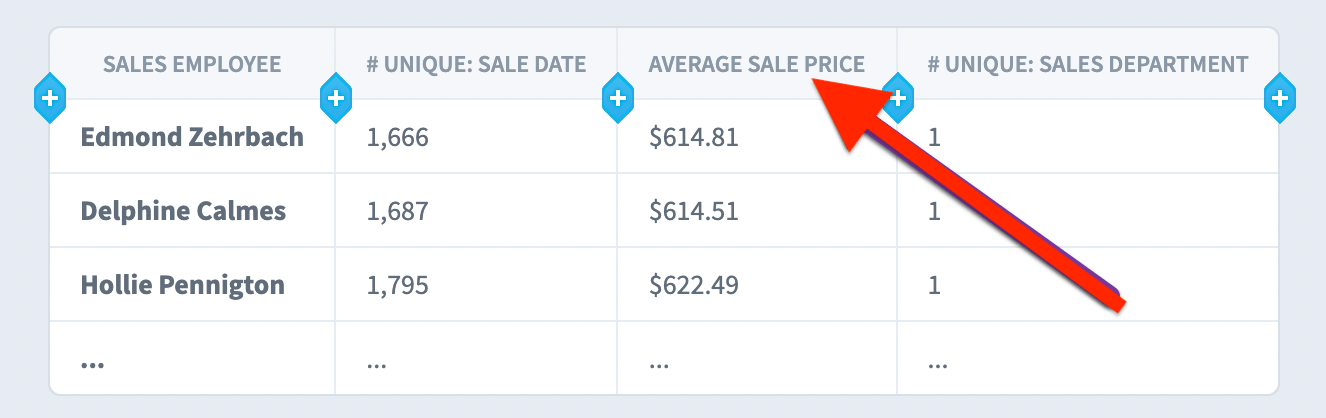Click the ellipsis under Sales Employee column

pos(93,364)
